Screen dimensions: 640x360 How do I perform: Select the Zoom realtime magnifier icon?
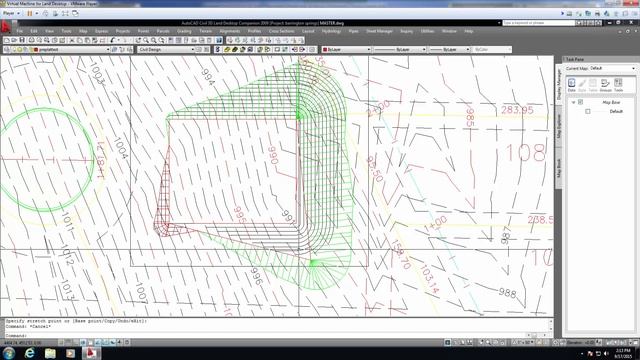(x=146, y=40)
